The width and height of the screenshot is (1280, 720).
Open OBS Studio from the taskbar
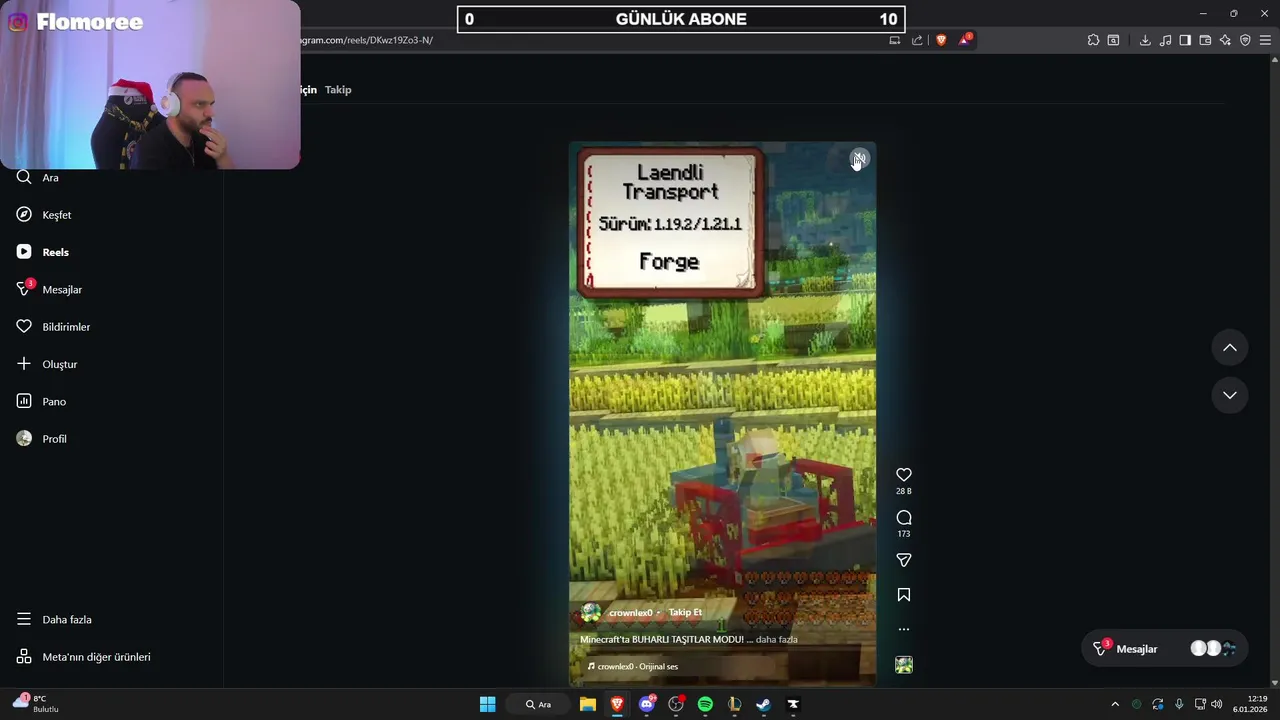coord(676,704)
